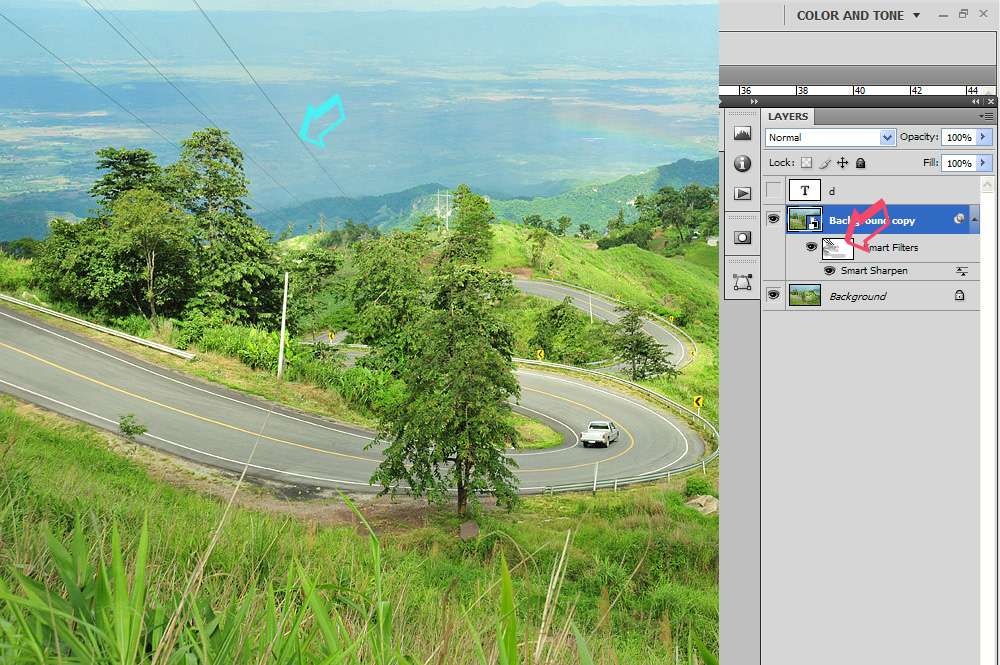The width and height of the screenshot is (1000, 665).
Task: Open the Masks panel icon
Action: coord(742,237)
